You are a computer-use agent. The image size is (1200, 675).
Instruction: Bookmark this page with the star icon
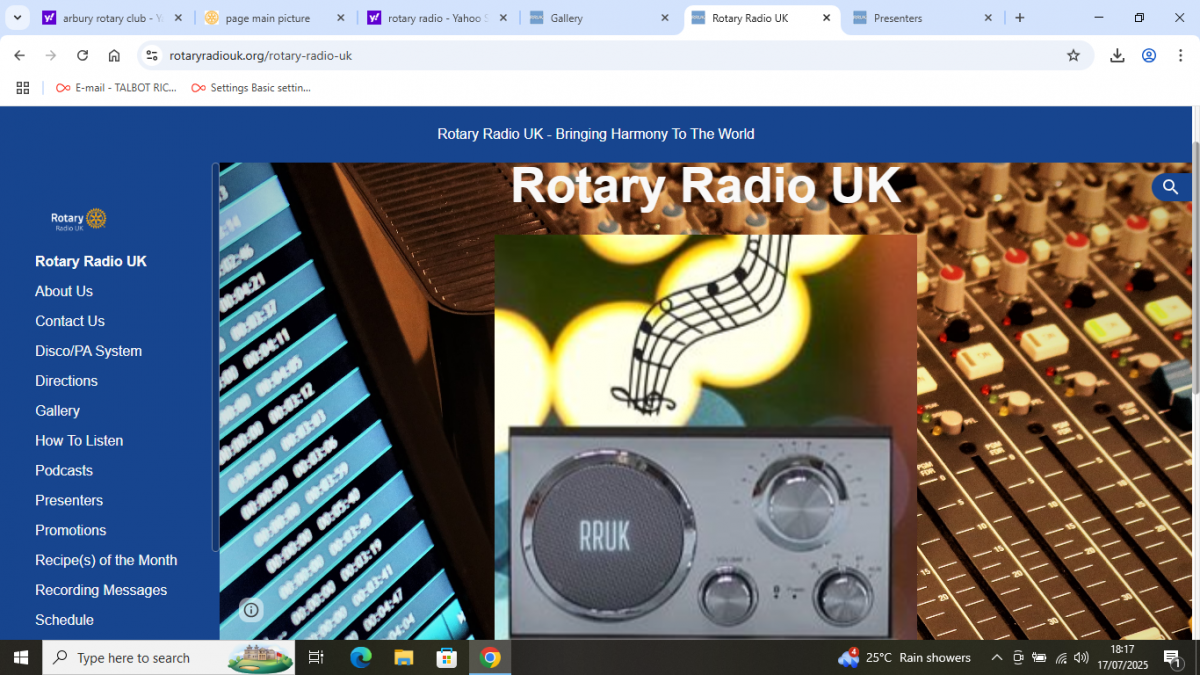tap(1073, 56)
